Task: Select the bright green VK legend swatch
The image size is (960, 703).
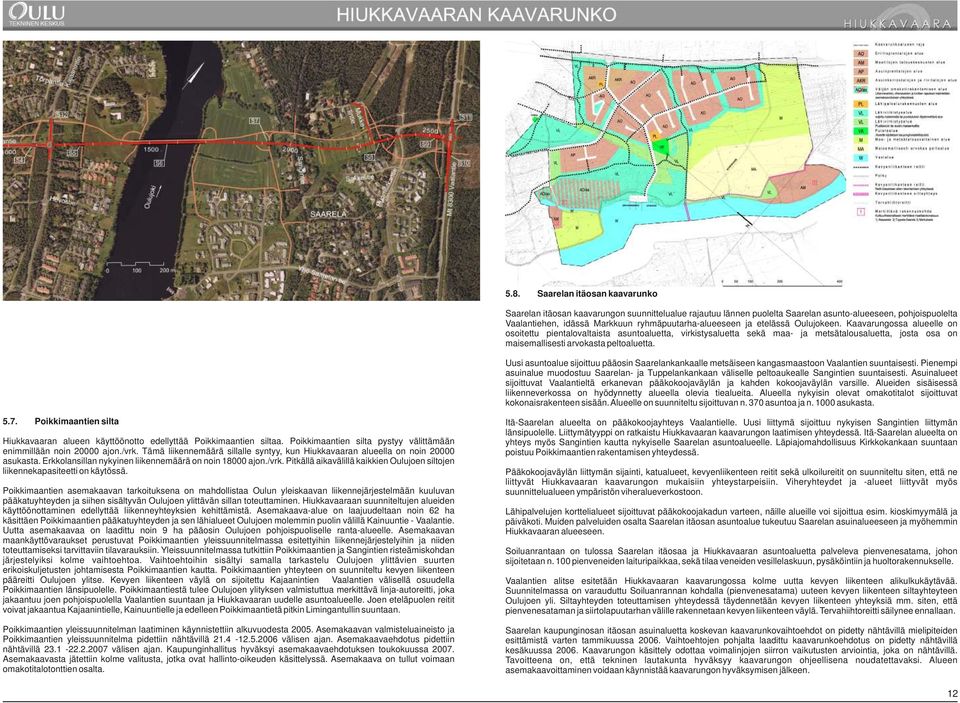Action: pyautogui.click(x=861, y=131)
